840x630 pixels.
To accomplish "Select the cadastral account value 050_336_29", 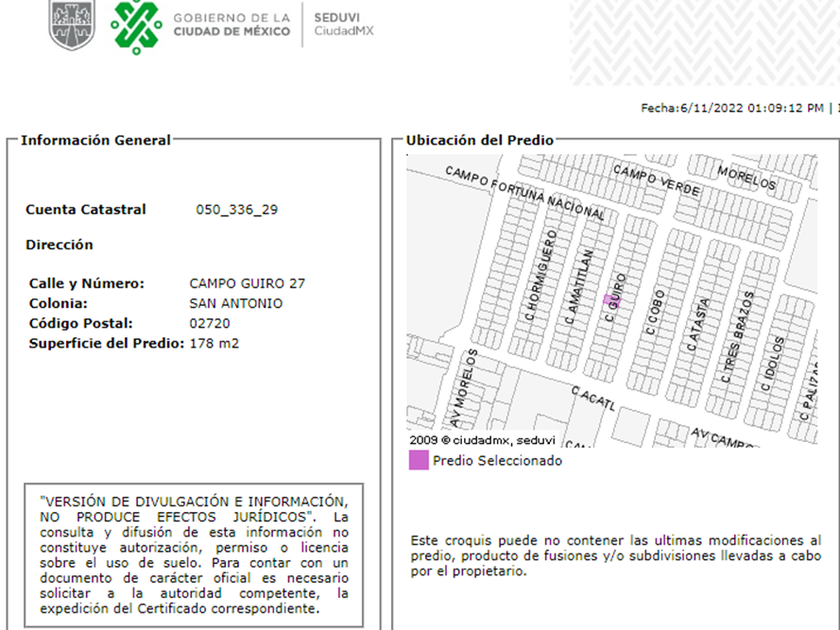I will click(x=237, y=209).
